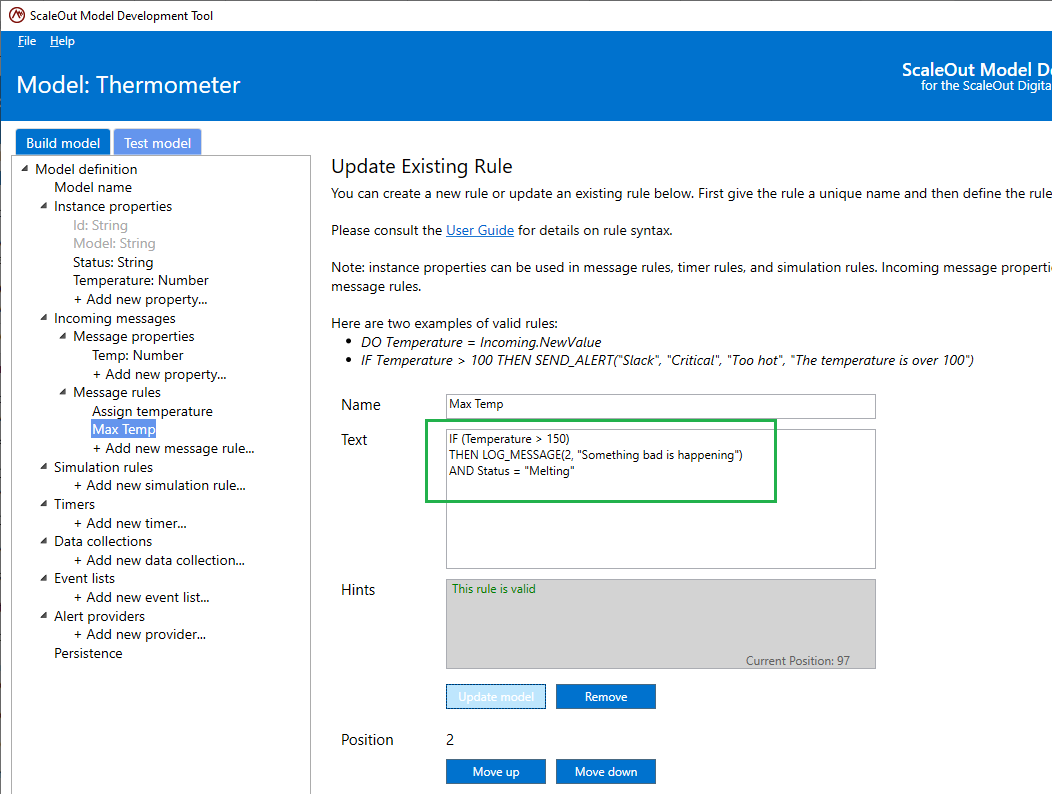Viewport: 1052px width, 794px height.
Task: Select Persistence in the tree
Action: 88,653
